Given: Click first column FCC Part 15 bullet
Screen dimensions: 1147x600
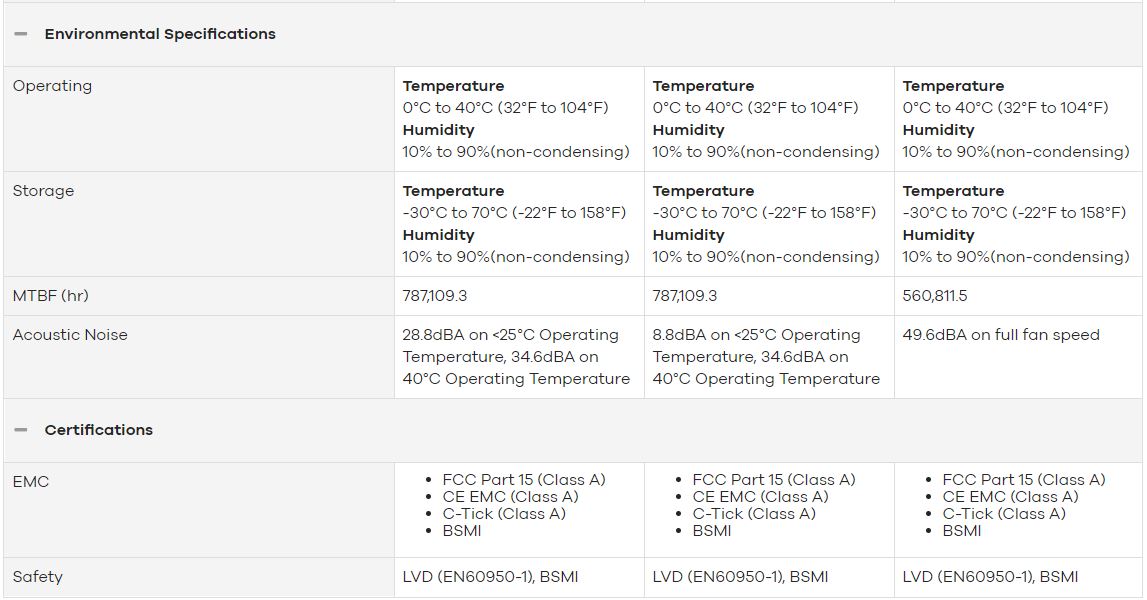Looking at the screenshot, I should point(524,480).
